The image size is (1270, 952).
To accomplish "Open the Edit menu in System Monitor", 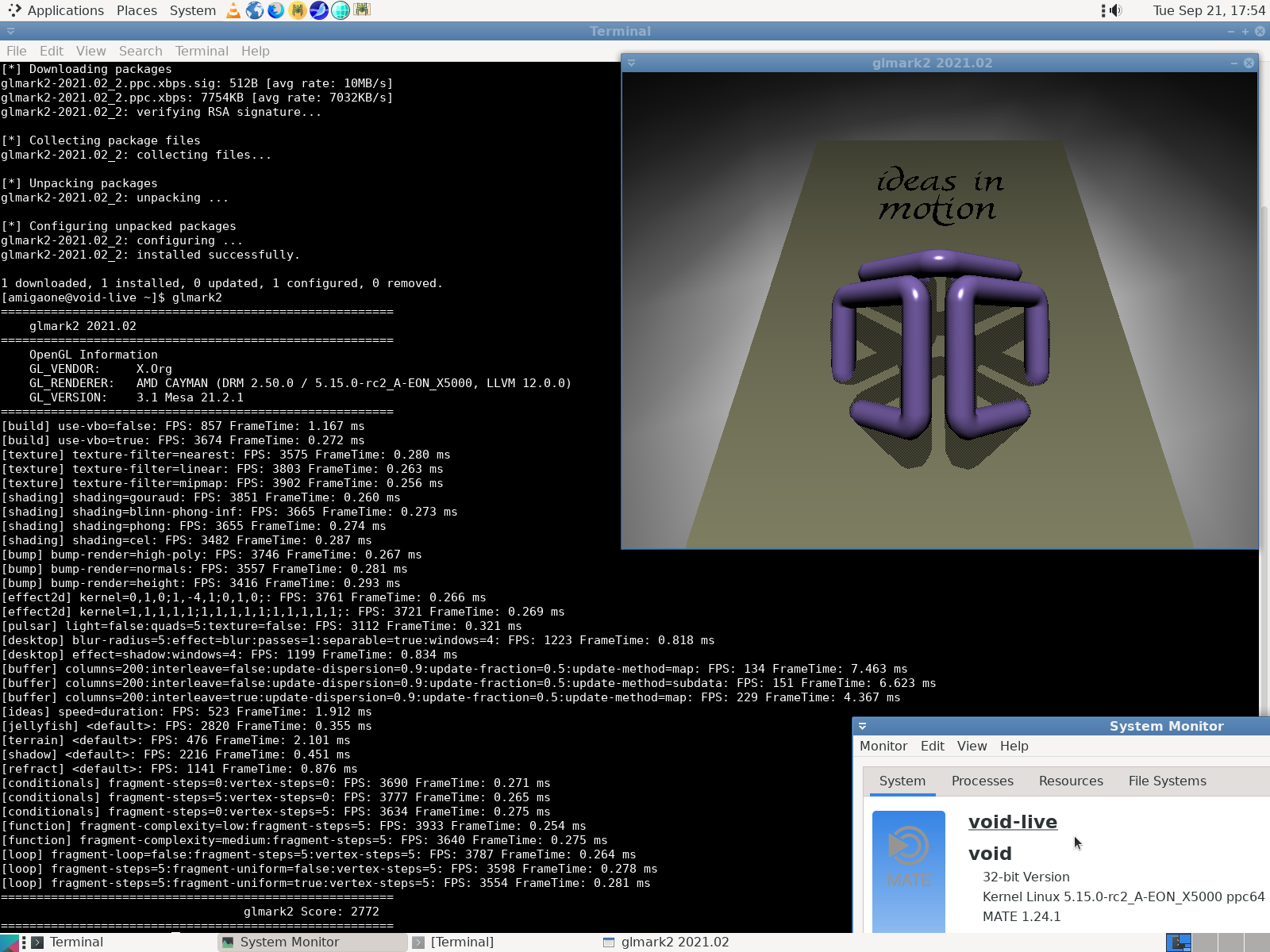I will pyautogui.click(x=933, y=746).
